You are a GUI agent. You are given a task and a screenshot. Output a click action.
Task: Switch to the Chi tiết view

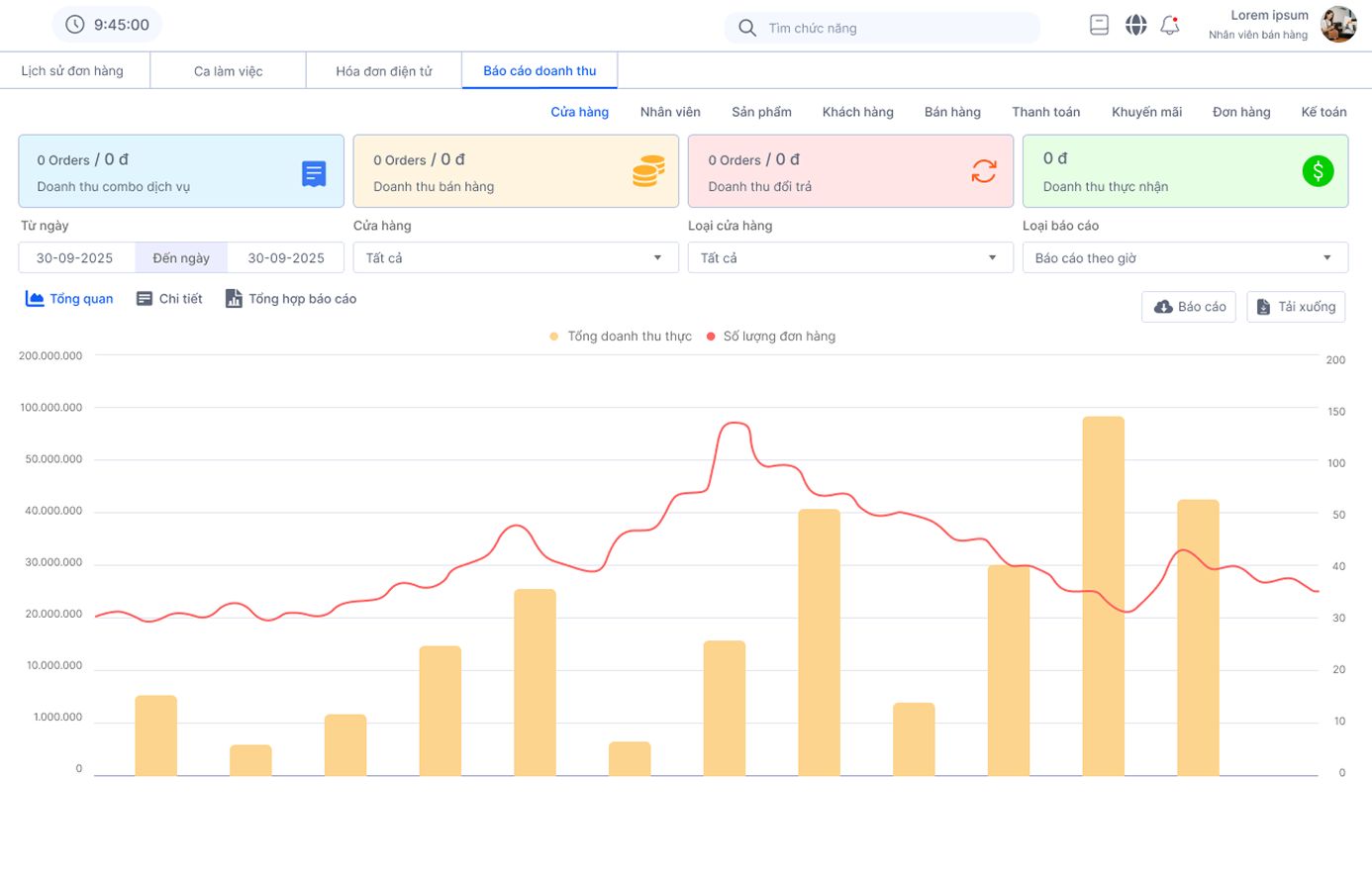click(x=169, y=299)
